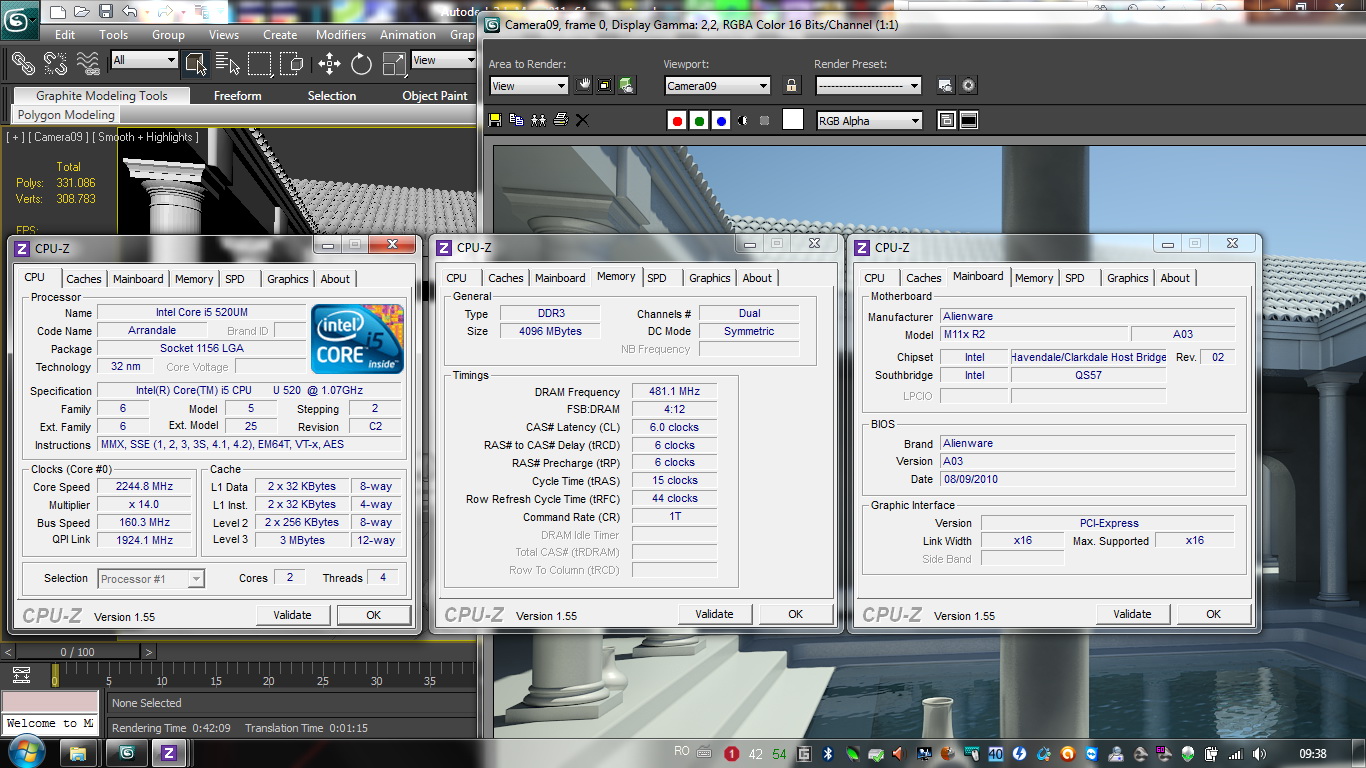Toggle the render window UI button
The image size is (1366, 768).
(968, 121)
